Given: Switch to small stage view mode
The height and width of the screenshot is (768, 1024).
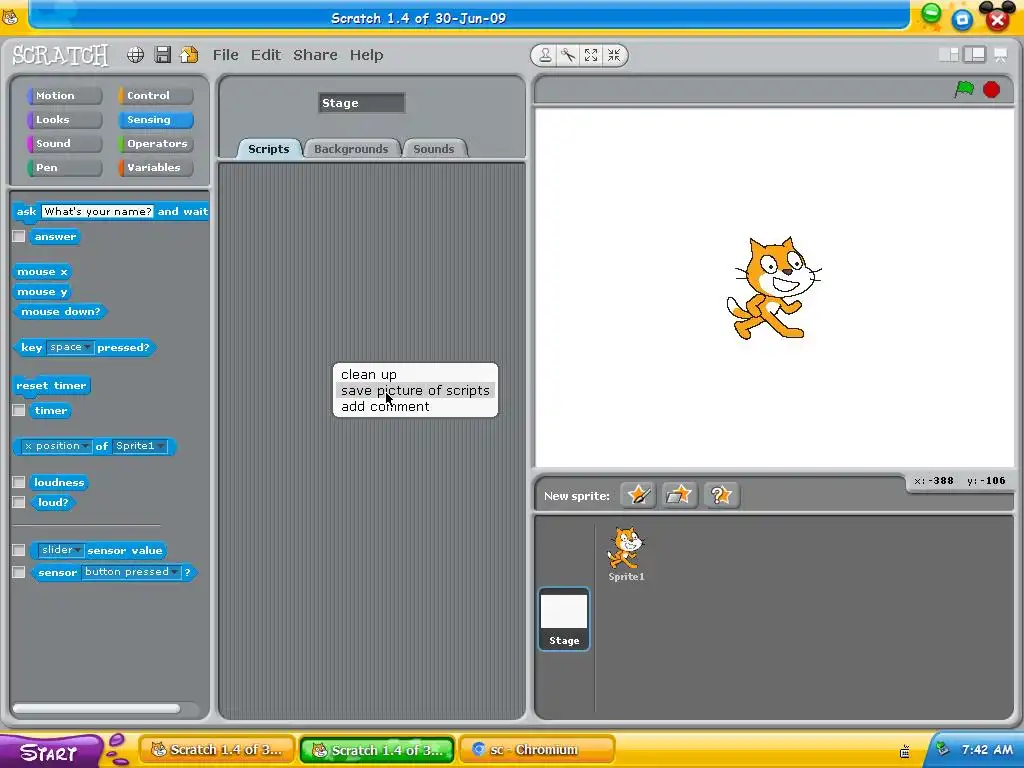Looking at the screenshot, I should pos(948,55).
